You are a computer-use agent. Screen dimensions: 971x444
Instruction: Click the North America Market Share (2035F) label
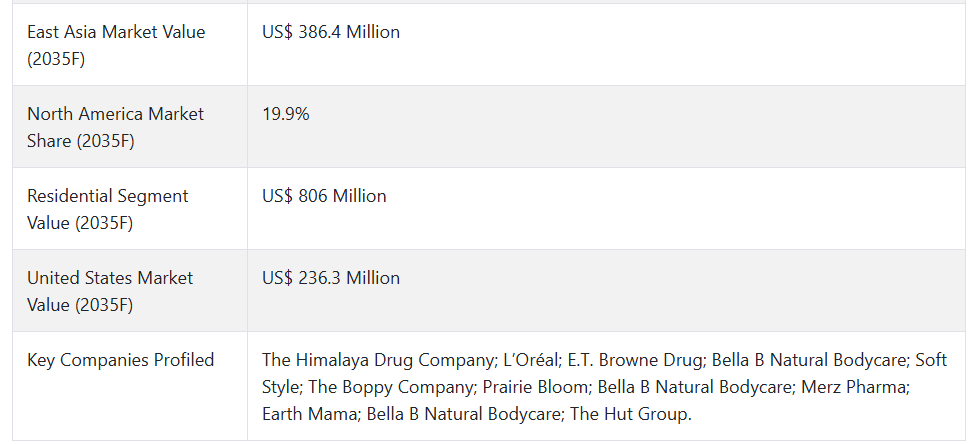tap(115, 128)
